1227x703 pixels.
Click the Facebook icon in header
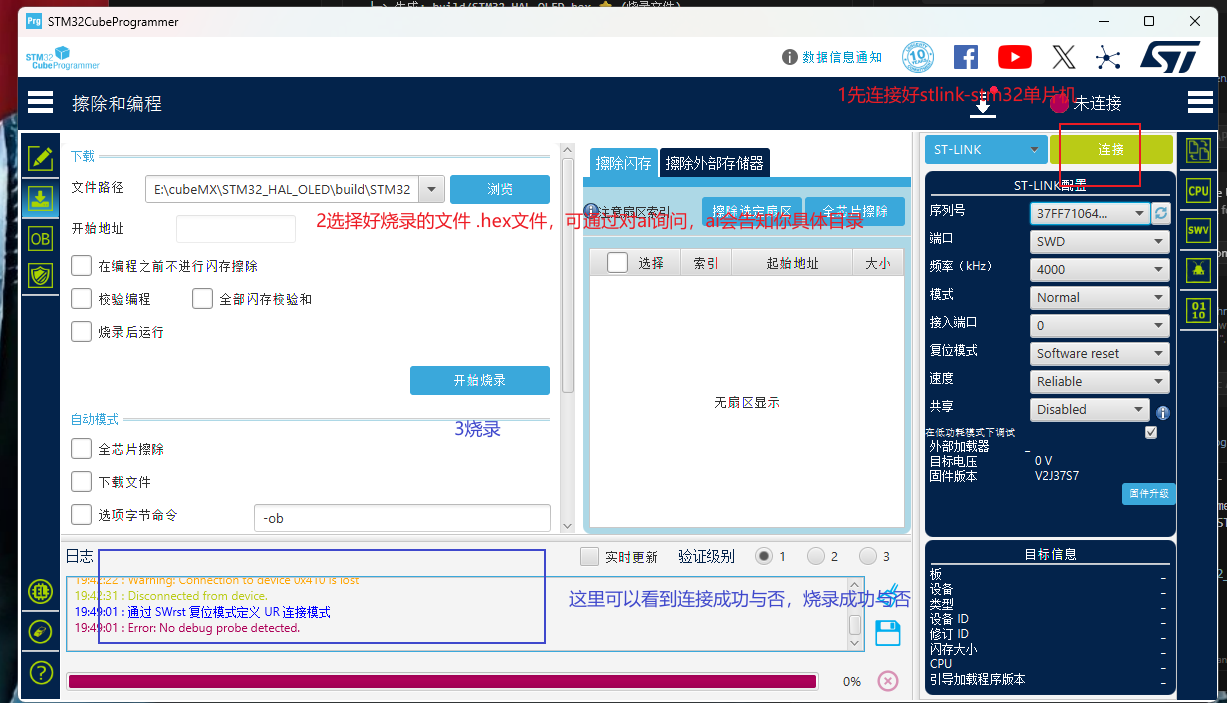965,57
